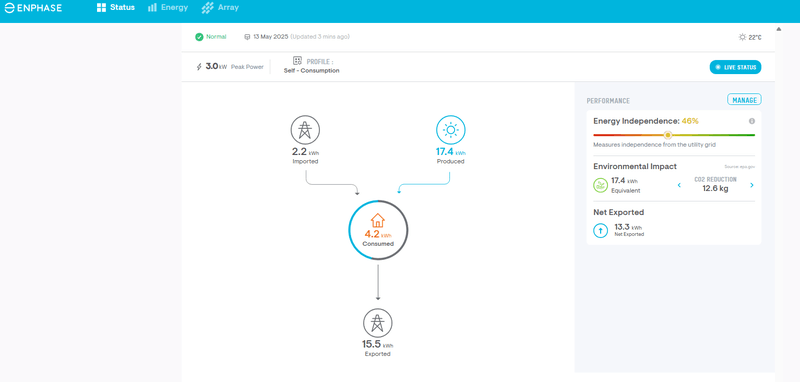Click the lightning bolt Peak Power icon
The image size is (800, 382).
199,67
